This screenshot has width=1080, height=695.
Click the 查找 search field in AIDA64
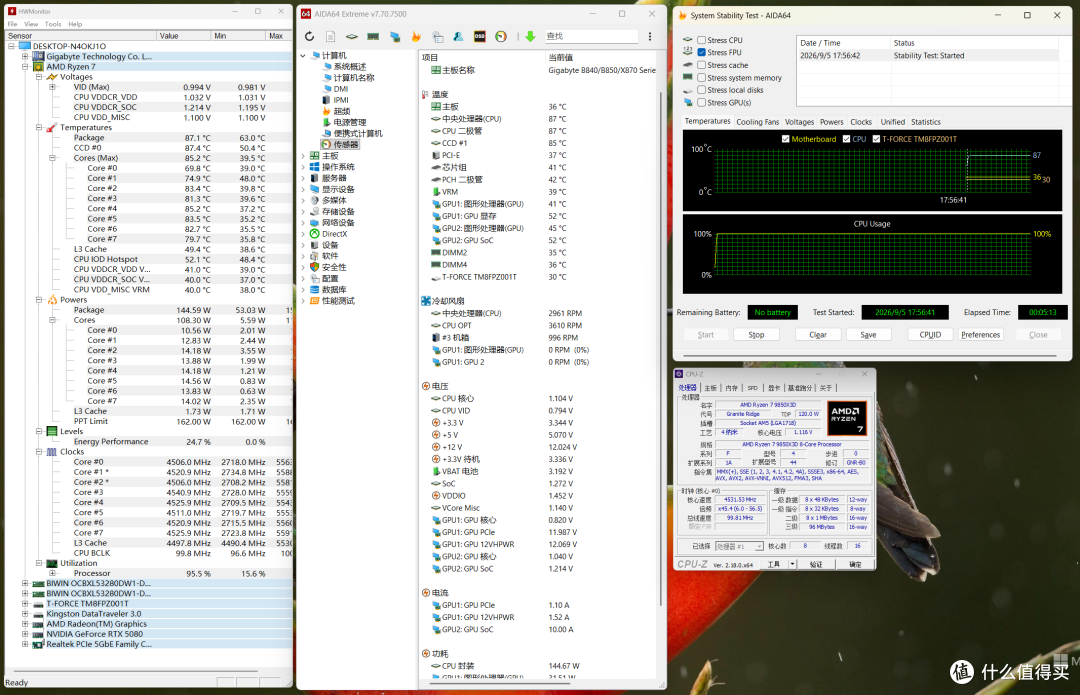[591, 37]
